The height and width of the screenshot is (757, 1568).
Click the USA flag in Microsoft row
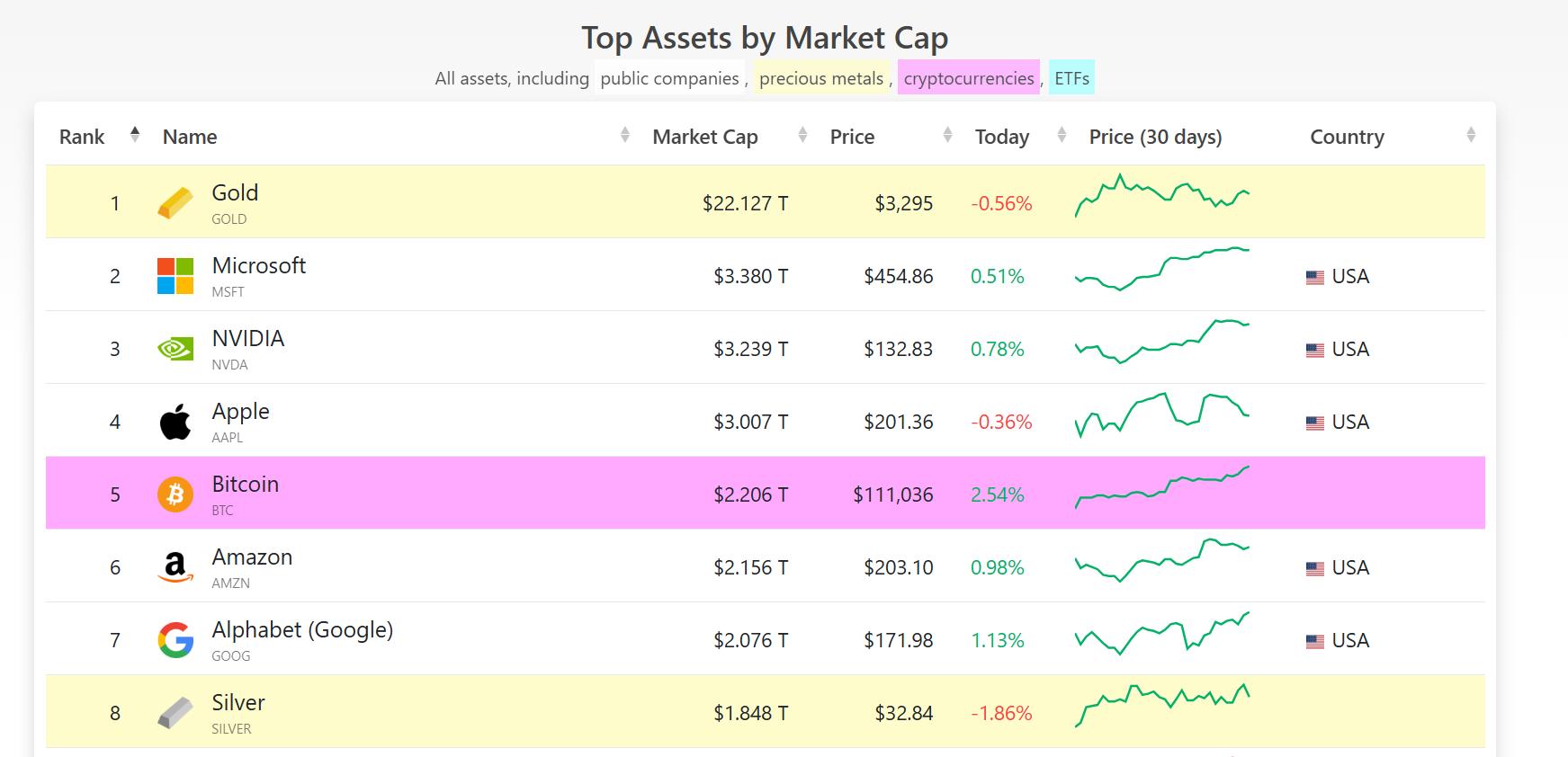[1315, 278]
